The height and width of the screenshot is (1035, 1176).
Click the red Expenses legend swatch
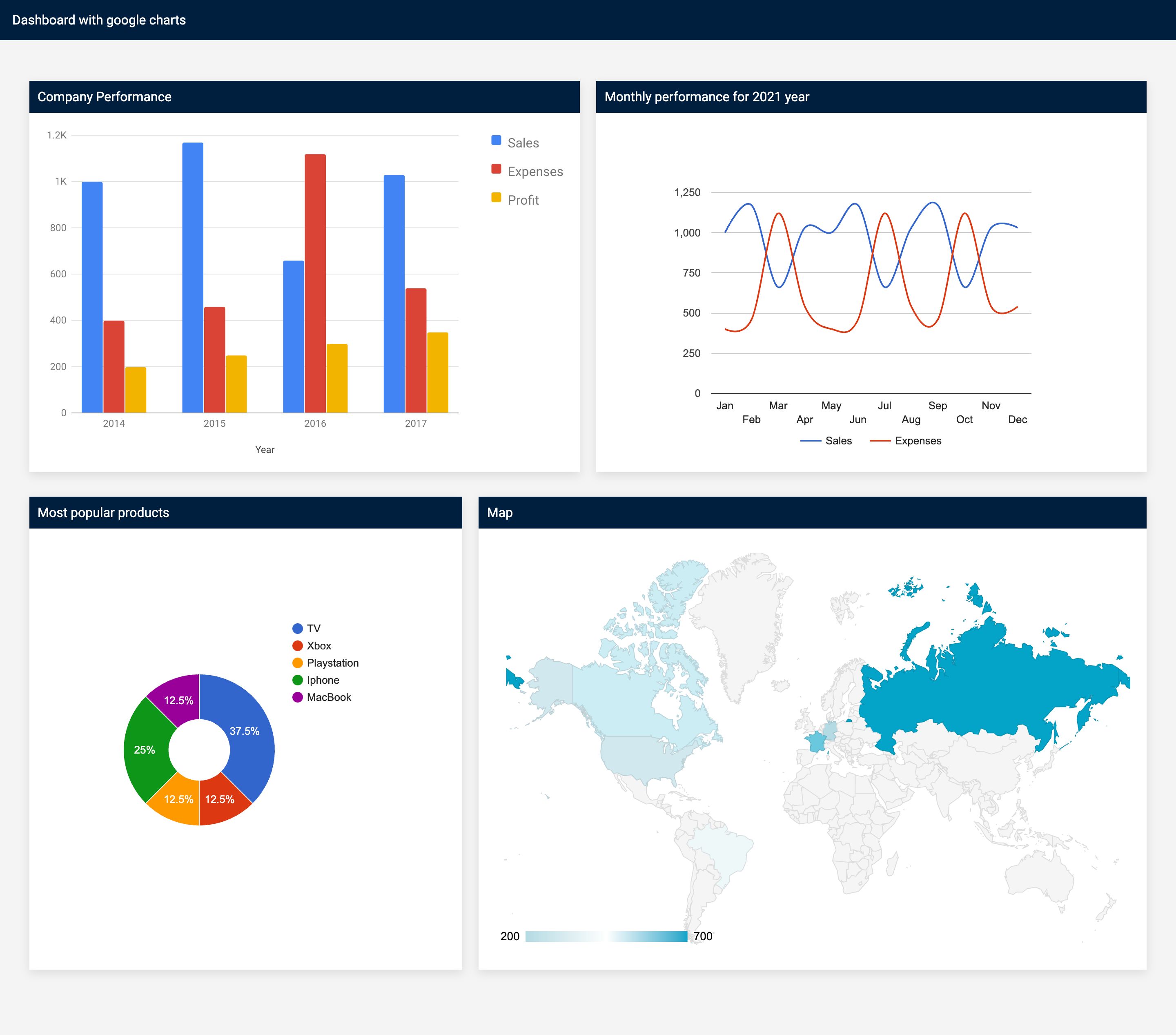[496, 169]
